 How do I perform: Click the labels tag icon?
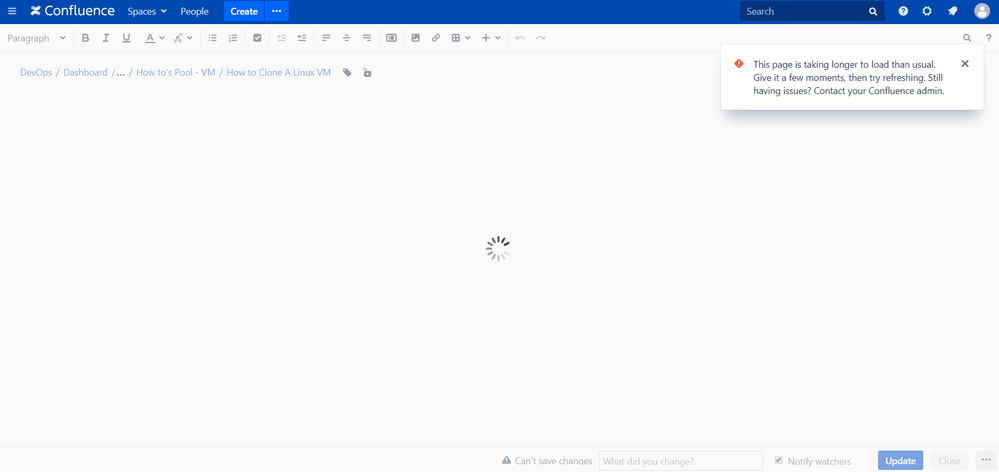[347, 73]
